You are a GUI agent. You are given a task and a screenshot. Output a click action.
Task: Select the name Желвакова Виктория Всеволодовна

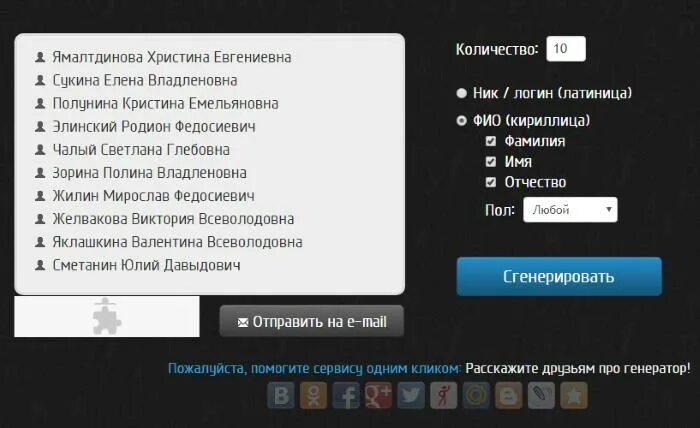173,219
